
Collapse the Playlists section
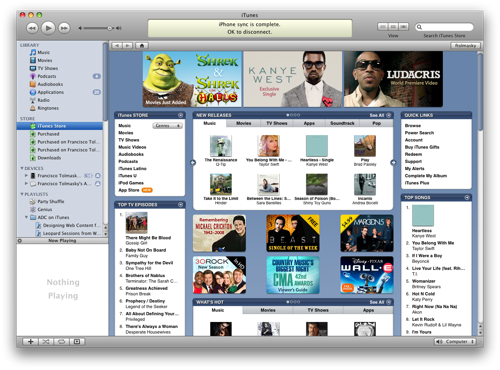[x=22, y=194]
